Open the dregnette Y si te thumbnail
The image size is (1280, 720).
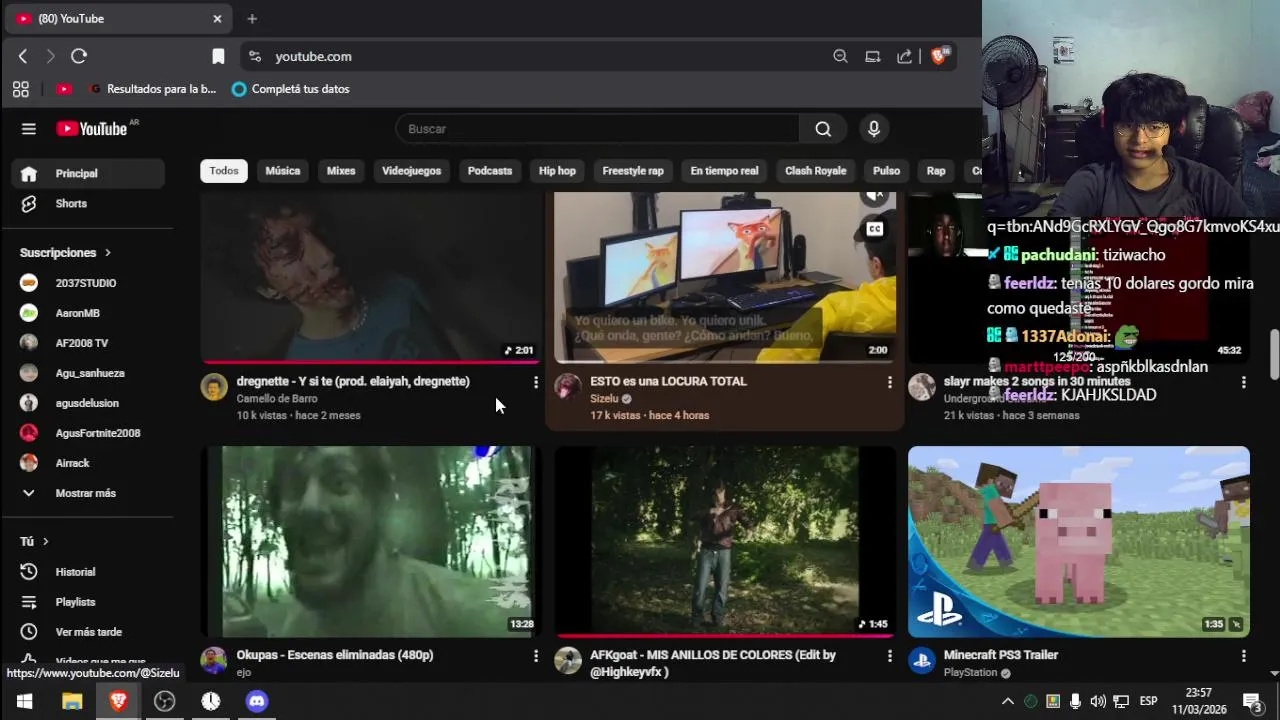click(371, 277)
